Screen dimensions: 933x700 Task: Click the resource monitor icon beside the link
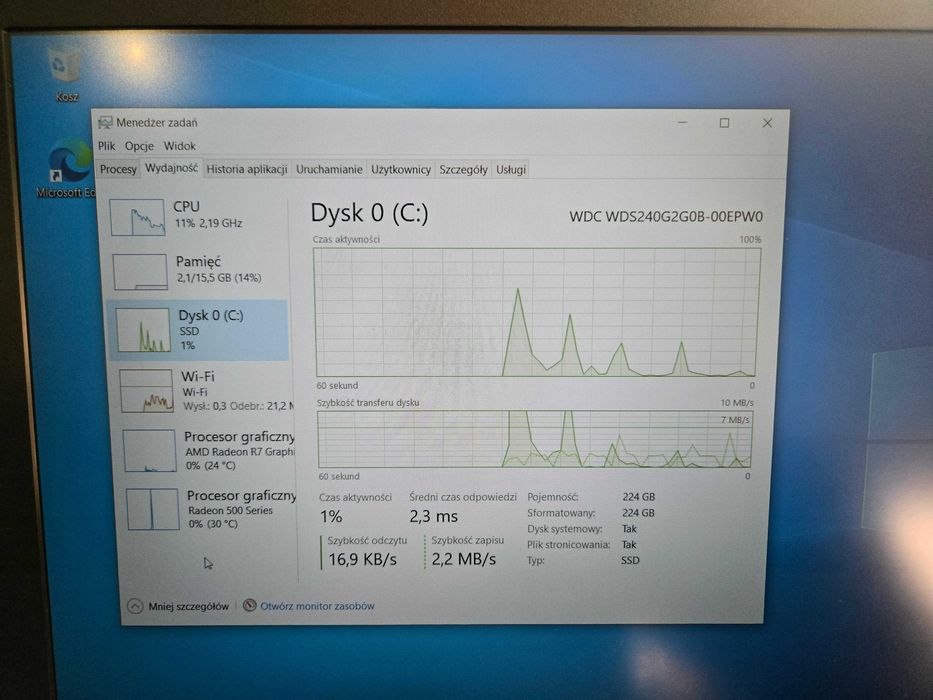(x=249, y=605)
